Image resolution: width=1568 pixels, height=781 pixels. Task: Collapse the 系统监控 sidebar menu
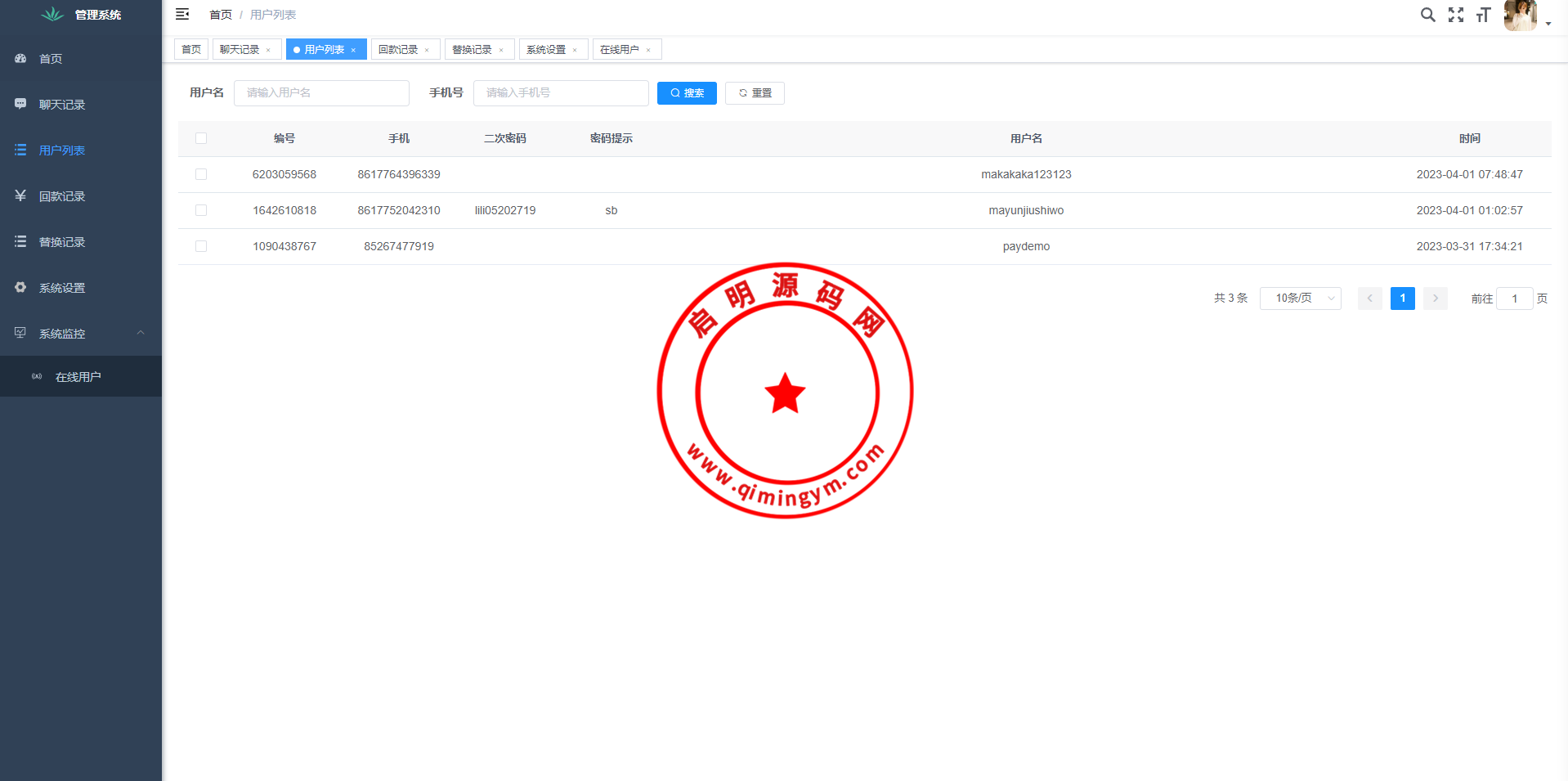point(141,333)
